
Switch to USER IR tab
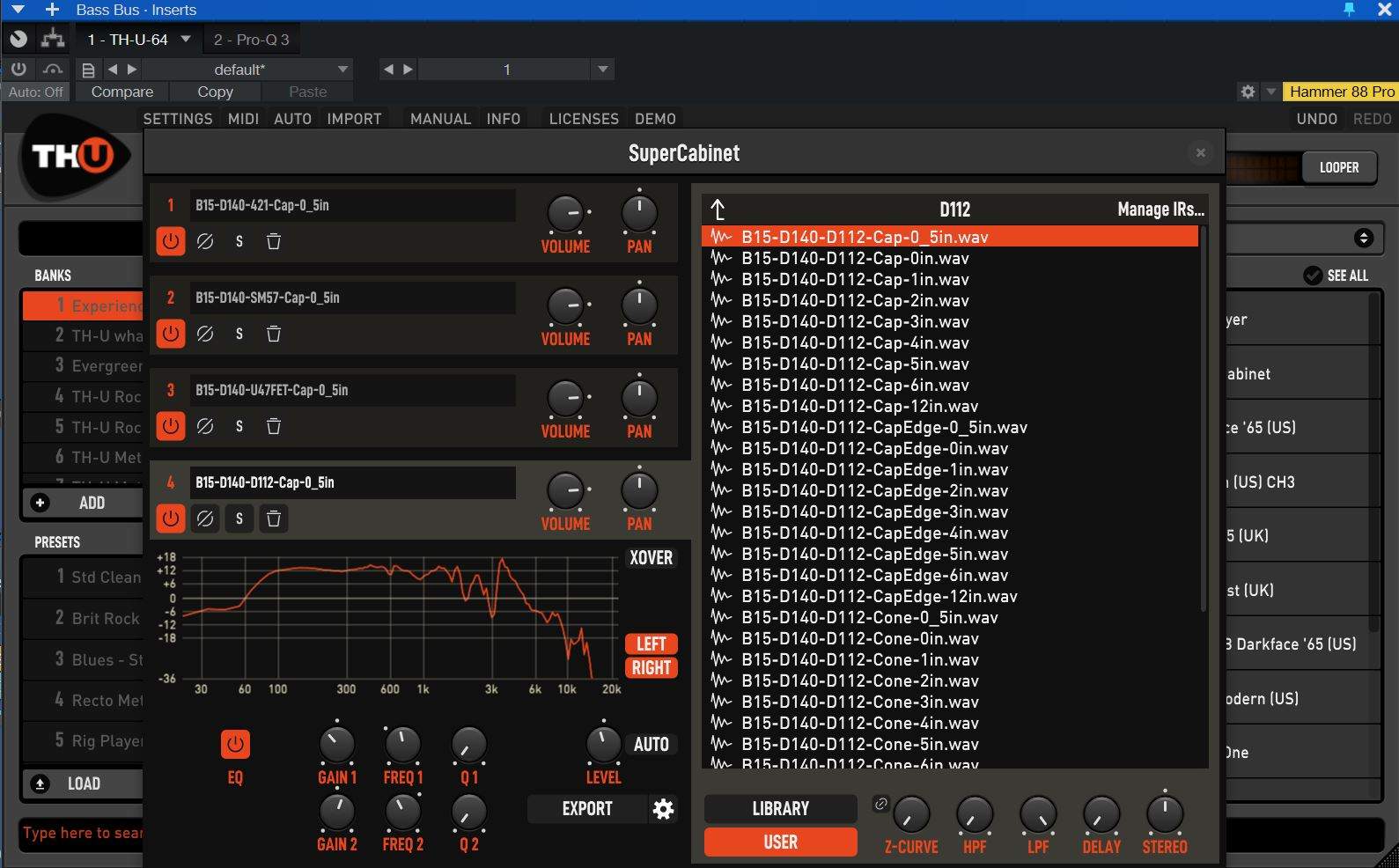click(x=780, y=842)
